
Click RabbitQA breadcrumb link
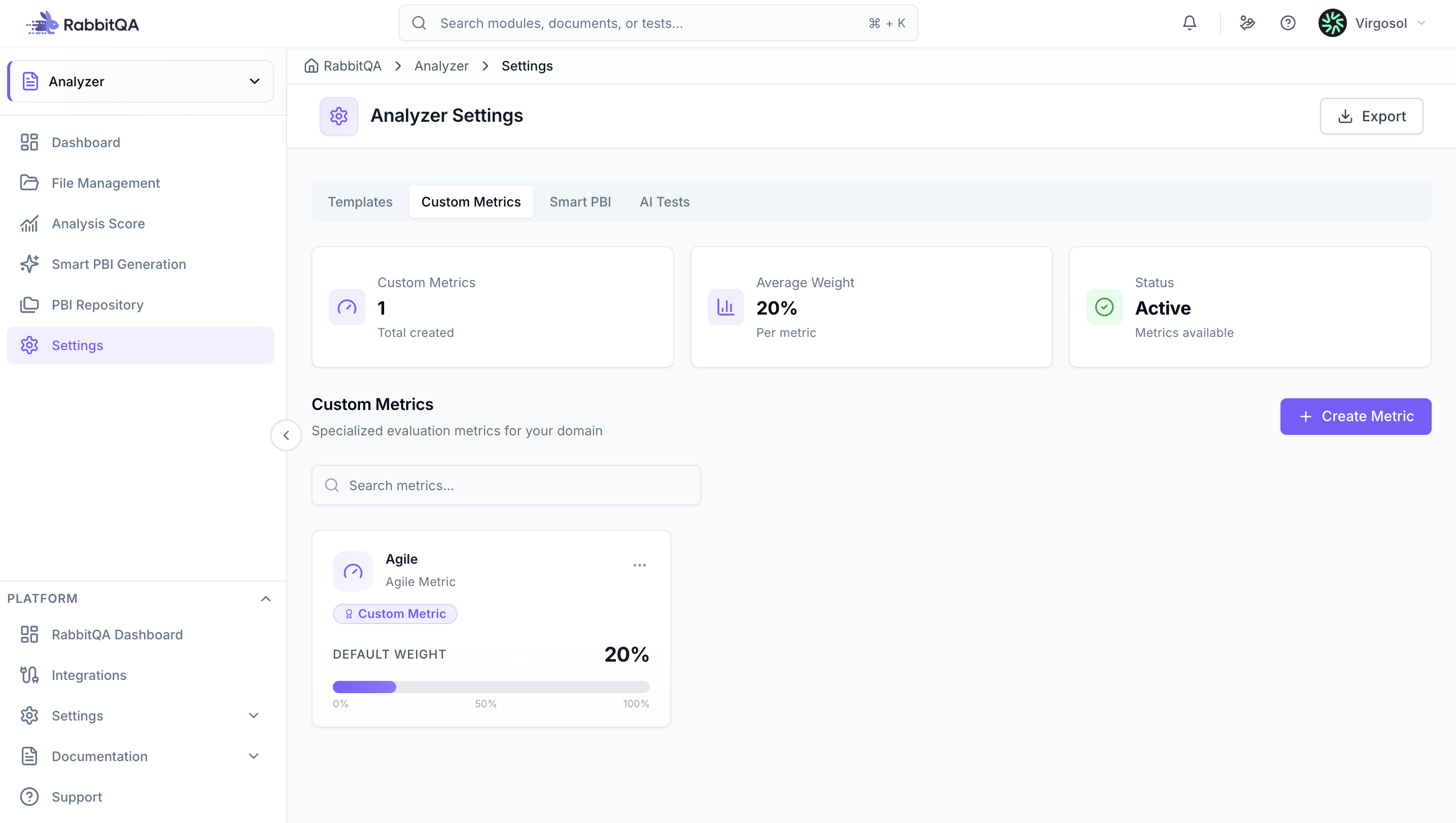pyautogui.click(x=352, y=66)
